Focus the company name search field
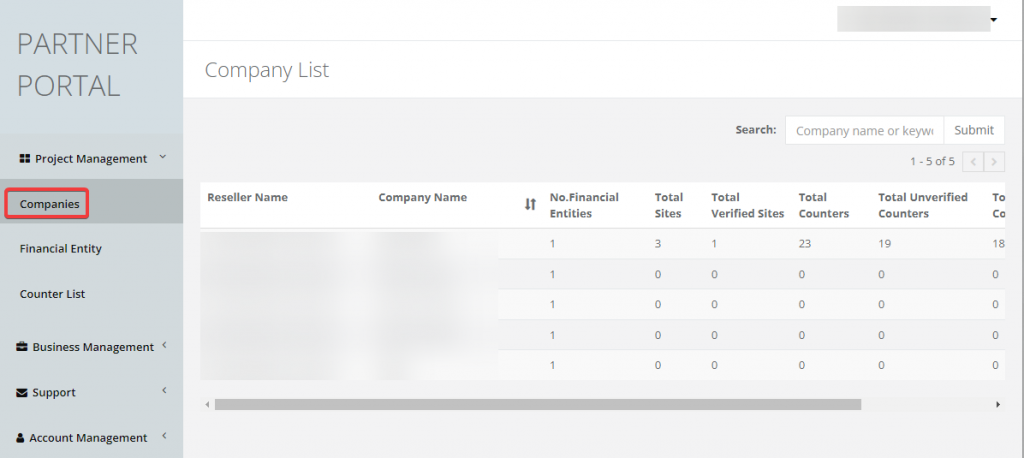This screenshot has width=1024, height=458. click(x=864, y=130)
